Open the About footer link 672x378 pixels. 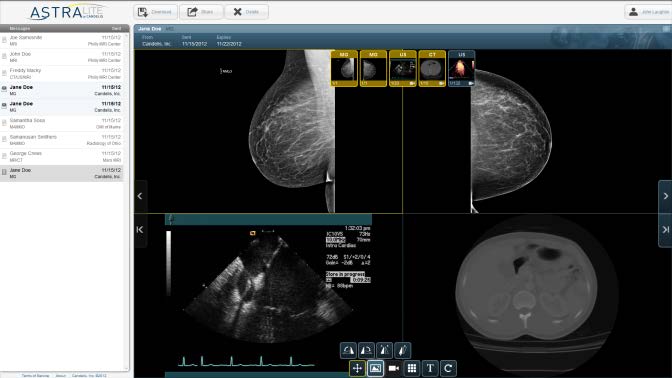(x=60, y=375)
